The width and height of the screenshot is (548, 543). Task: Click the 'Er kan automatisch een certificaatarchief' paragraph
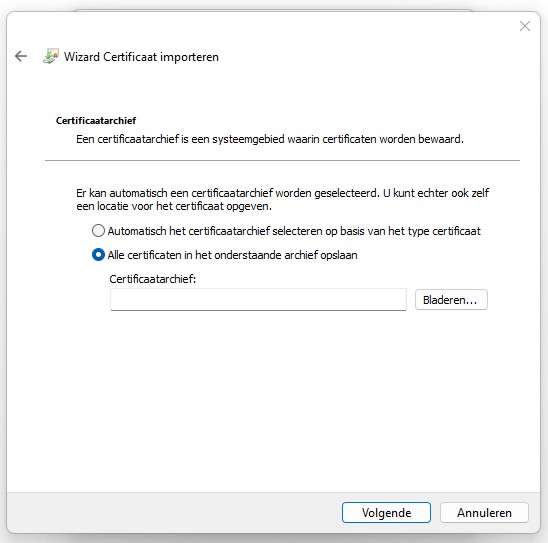282,200
